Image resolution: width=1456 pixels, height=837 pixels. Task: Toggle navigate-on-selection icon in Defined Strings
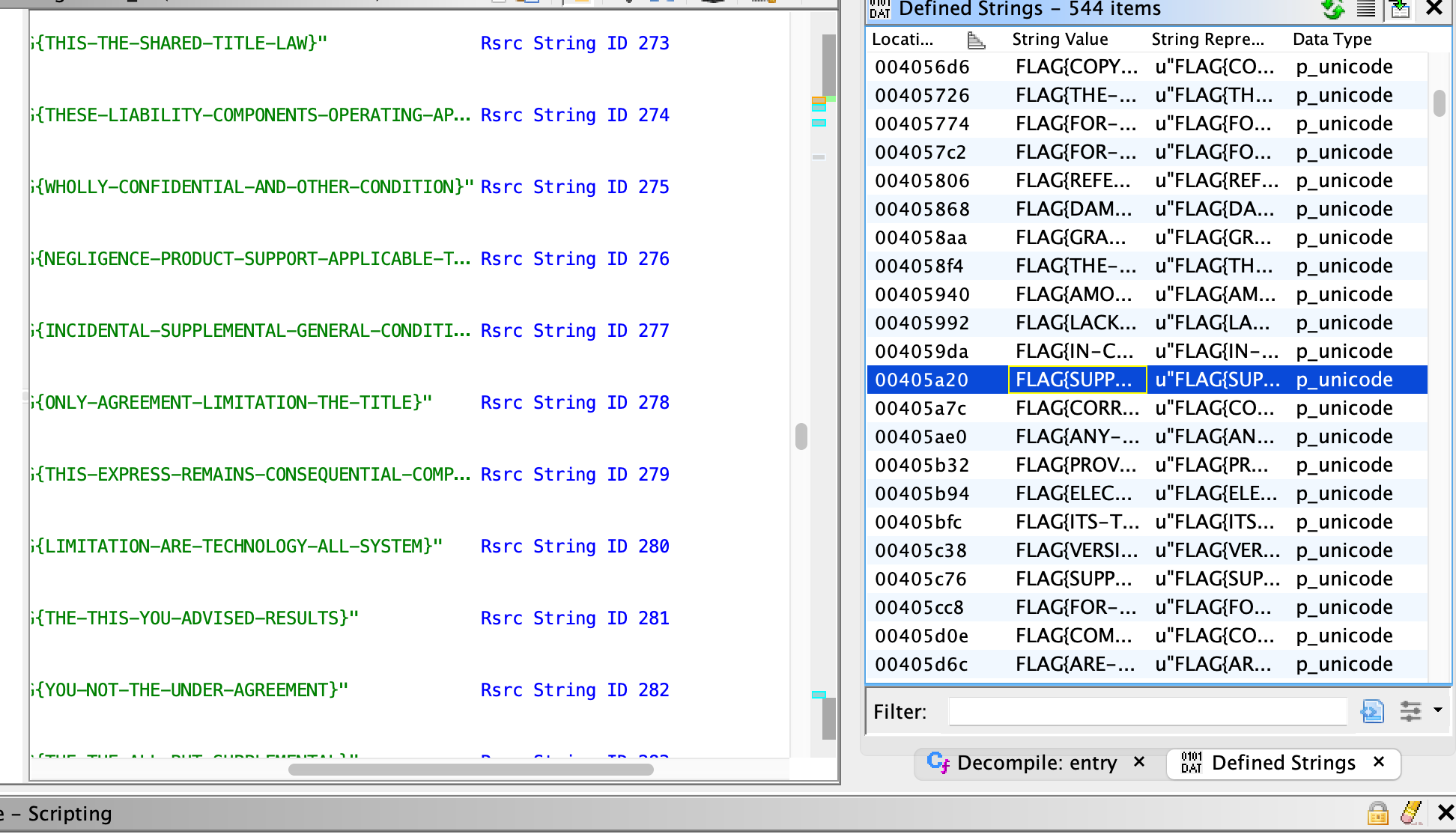[x=1400, y=9]
